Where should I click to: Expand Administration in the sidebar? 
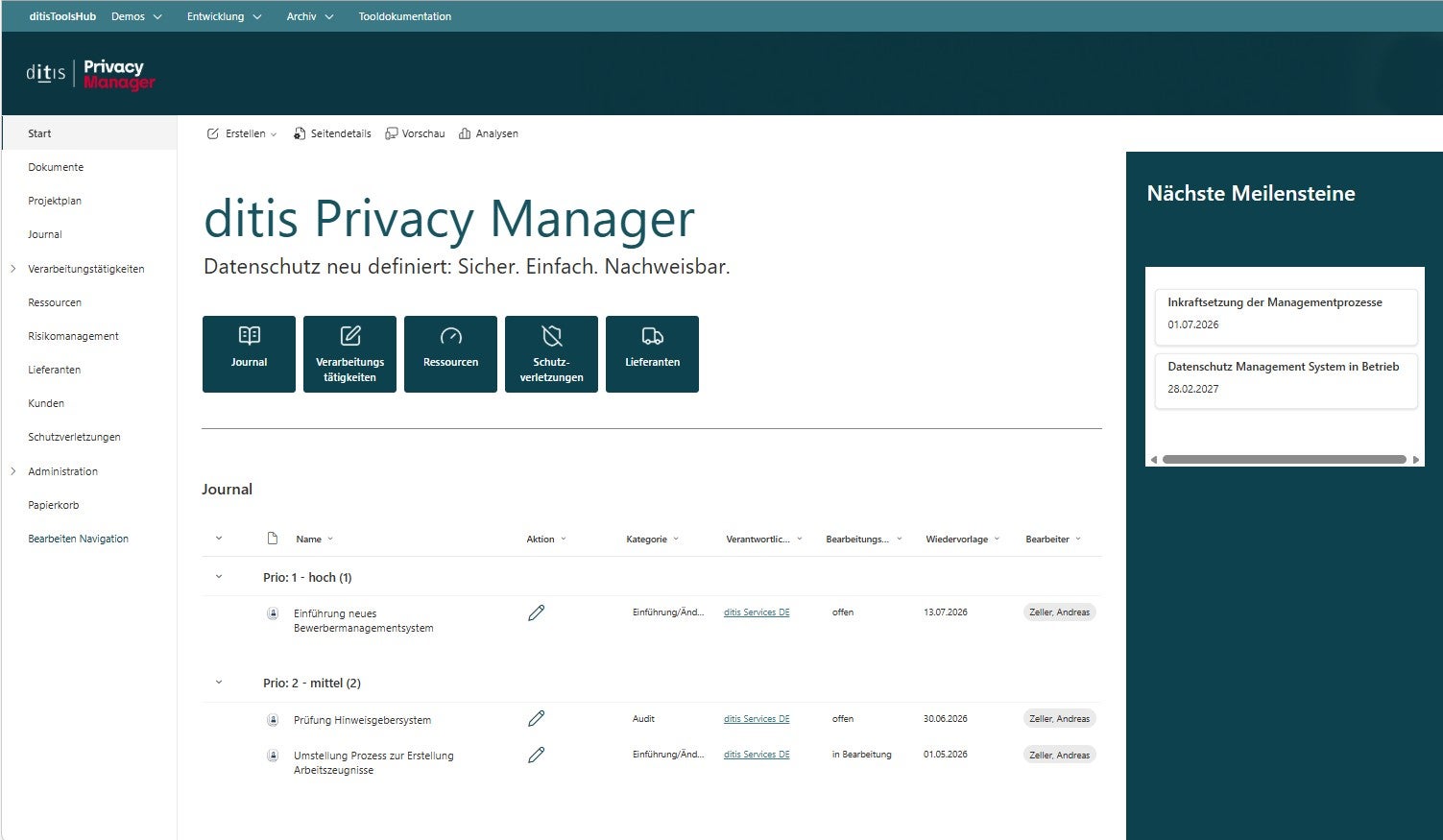pyautogui.click(x=13, y=471)
